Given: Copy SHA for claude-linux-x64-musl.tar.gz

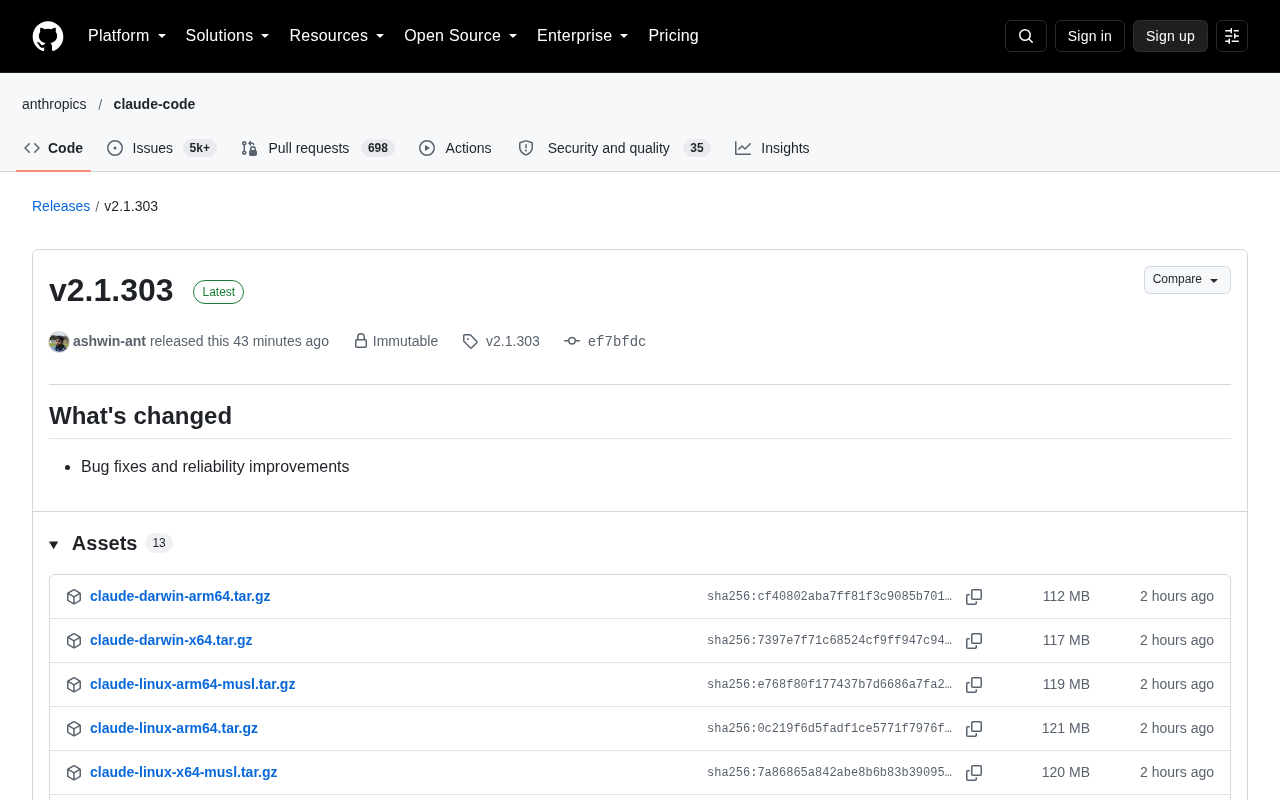Looking at the screenshot, I should 974,773.
